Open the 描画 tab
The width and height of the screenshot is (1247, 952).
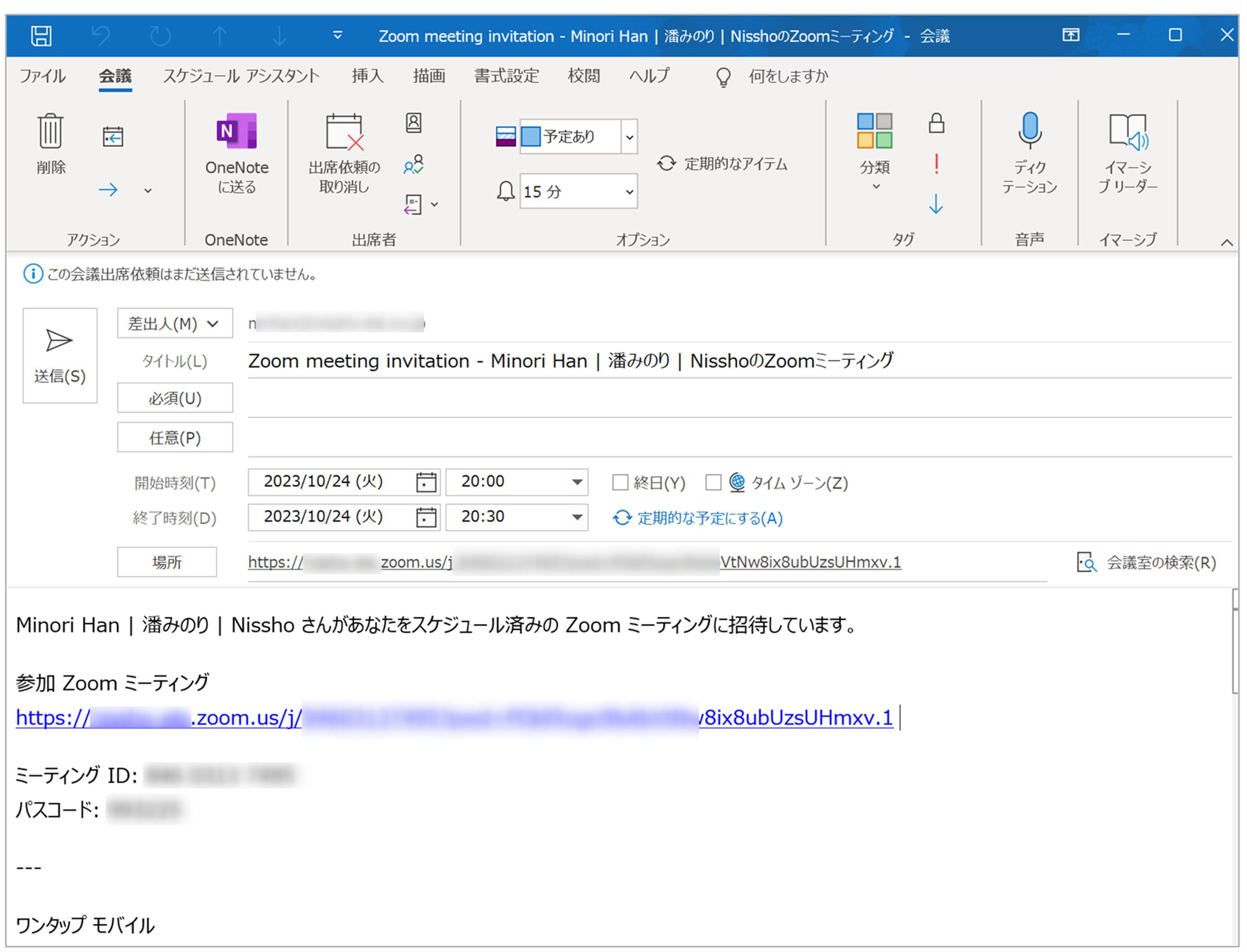pyautogui.click(x=429, y=76)
